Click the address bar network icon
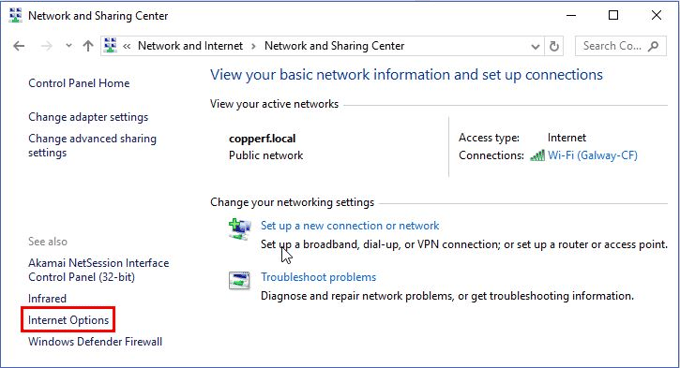Image resolution: width=680 pixels, height=368 pixels. coord(111,46)
